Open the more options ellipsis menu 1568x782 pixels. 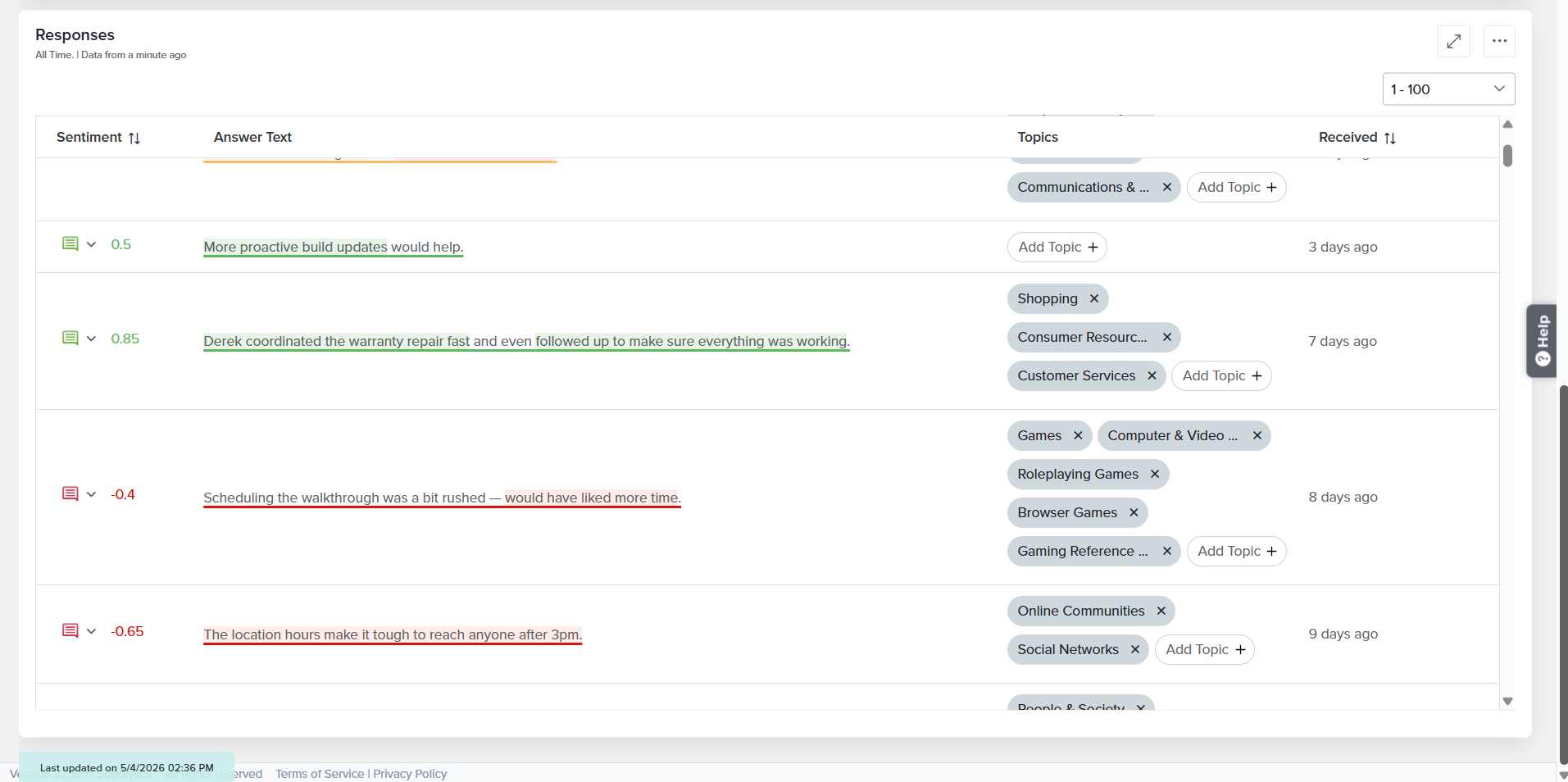pyautogui.click(x=1499, y=41)
